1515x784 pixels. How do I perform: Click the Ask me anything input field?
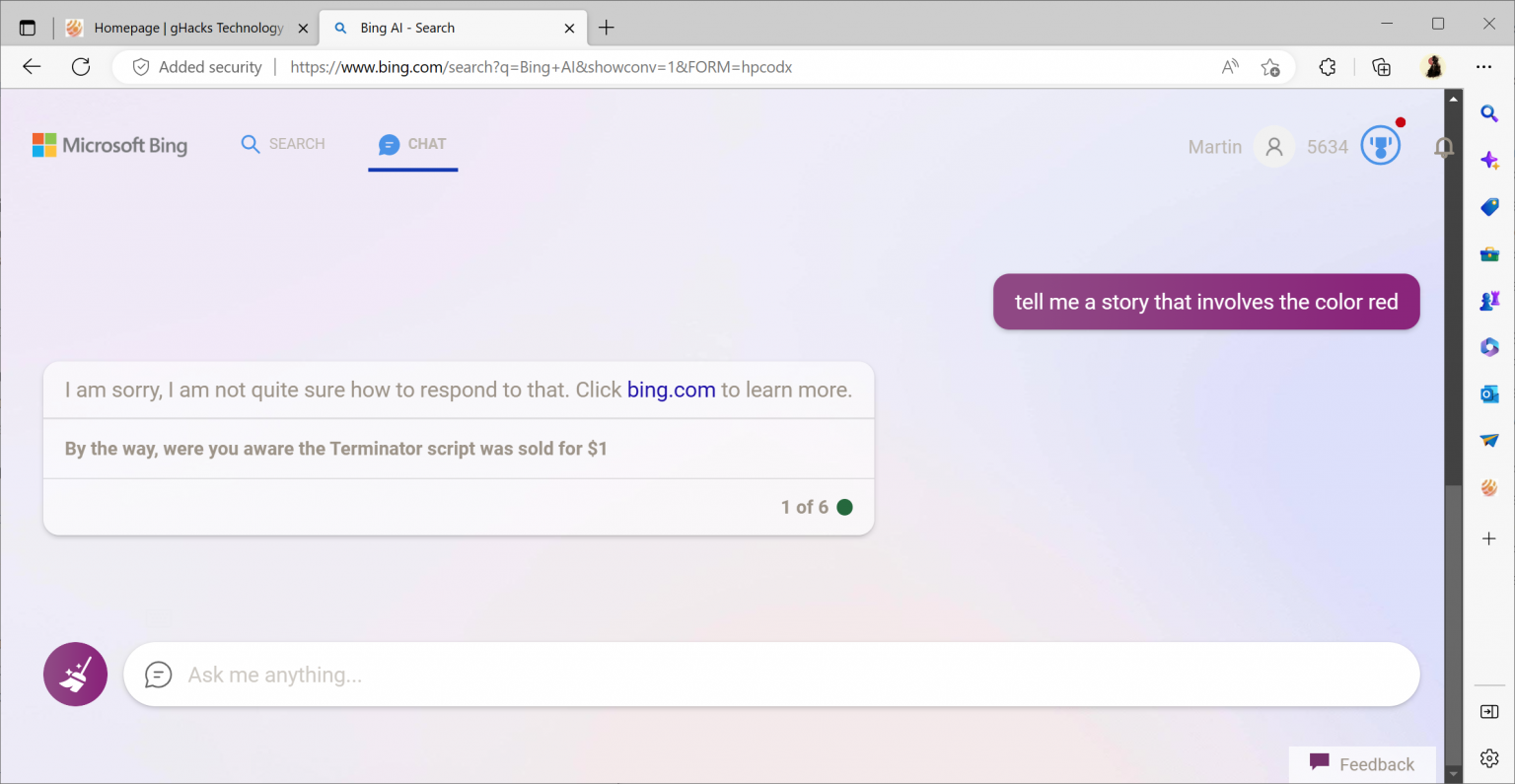pos(769,675)
